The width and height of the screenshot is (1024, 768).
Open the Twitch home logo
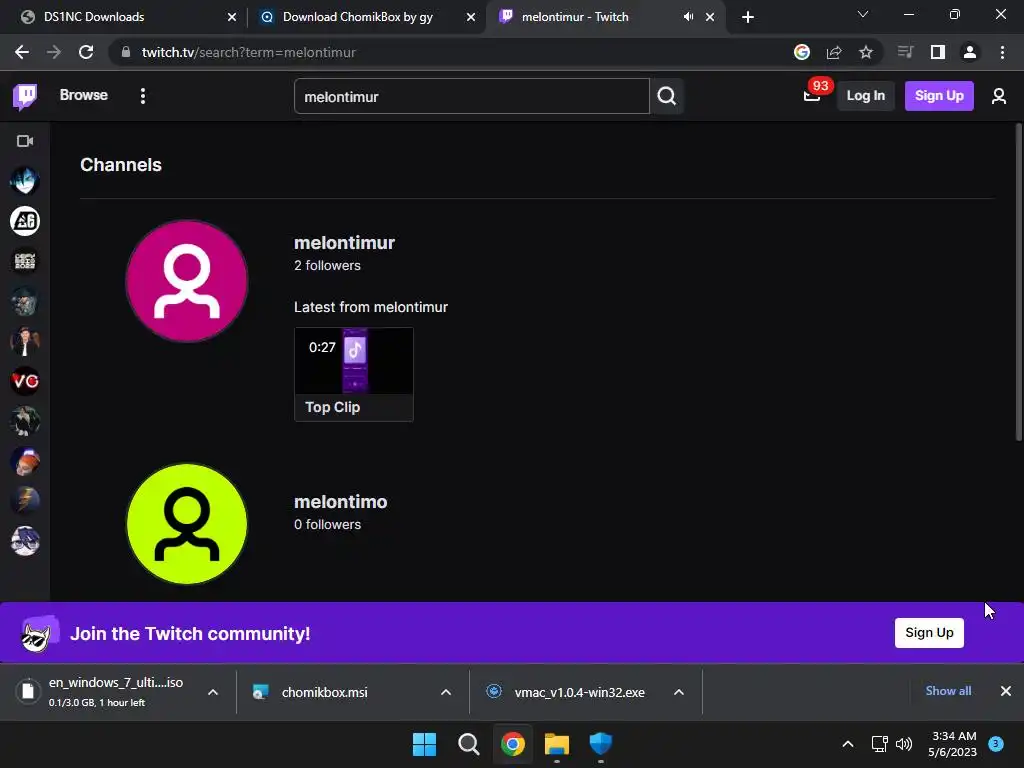(25, 97)
